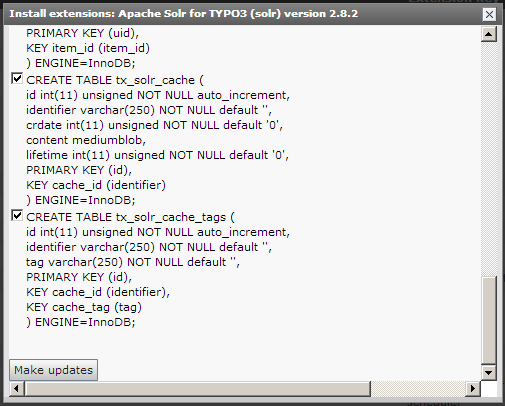Click the vertical scrollbar down arrow
Screen dimensions: 505x406
pos(489,372)
